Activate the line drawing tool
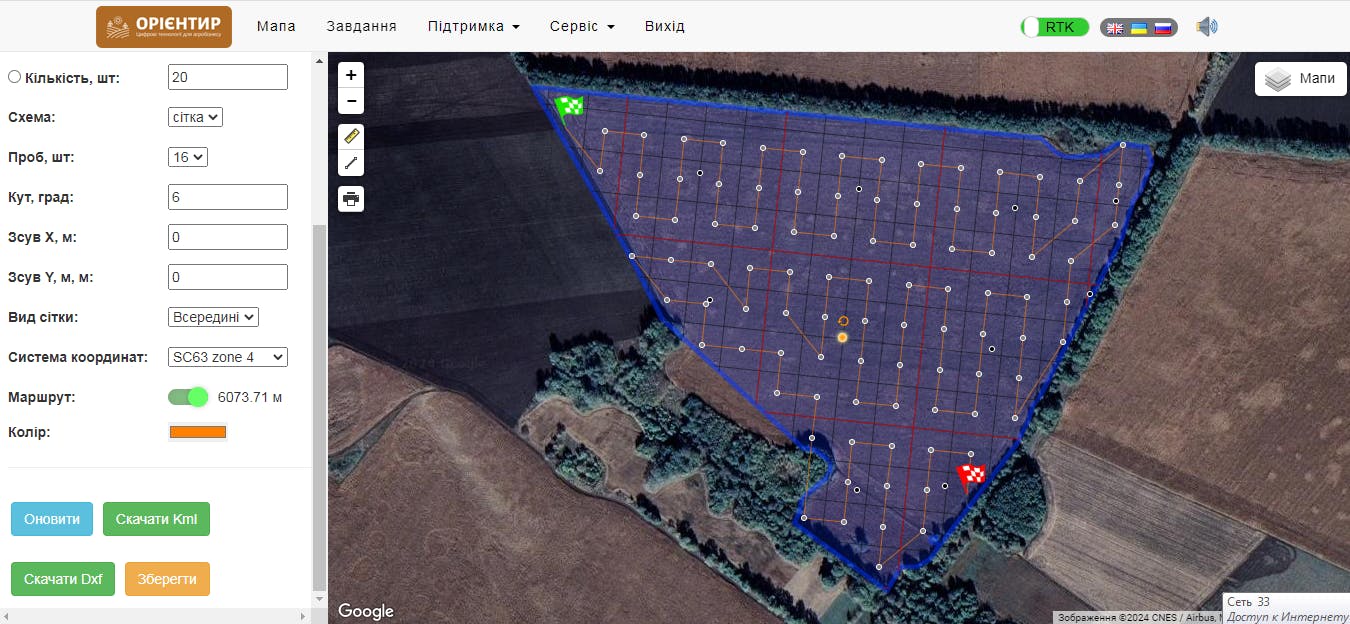This screenshot has width=1350, height=624. tap(351, 163)
